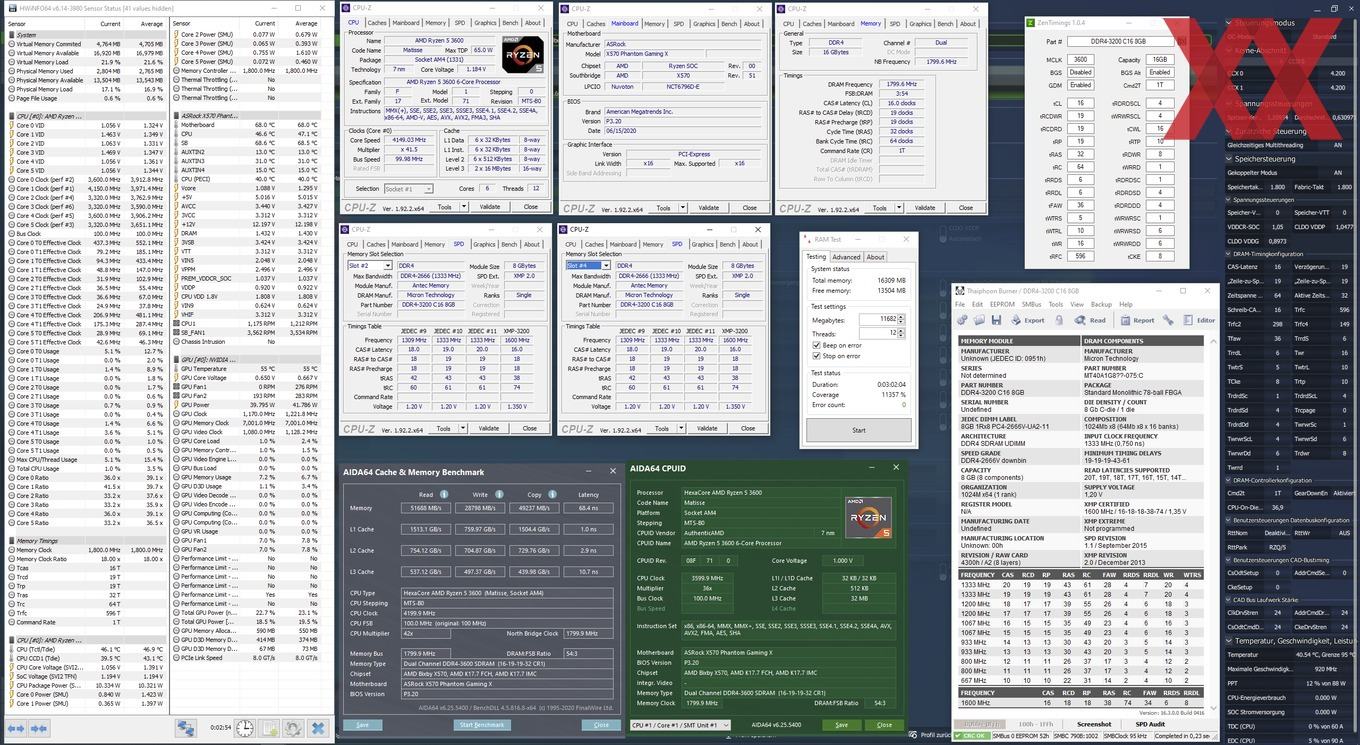Increase Megabytes value in RAM Test stepper

[903, 317]
